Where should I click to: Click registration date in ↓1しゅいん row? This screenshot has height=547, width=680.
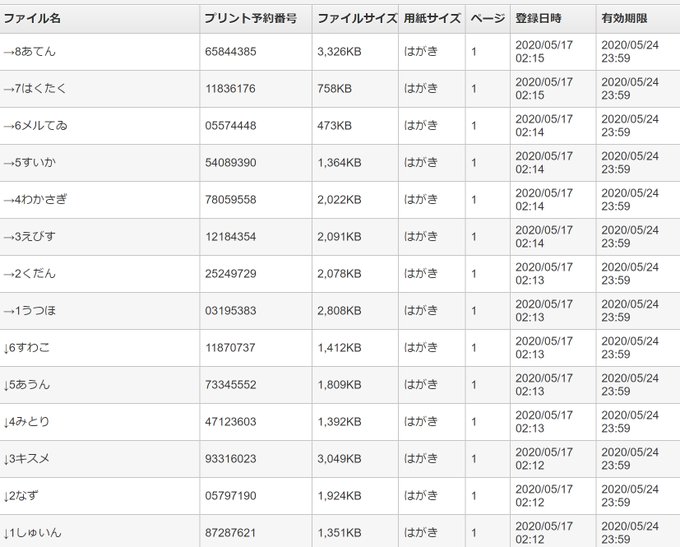544,533
